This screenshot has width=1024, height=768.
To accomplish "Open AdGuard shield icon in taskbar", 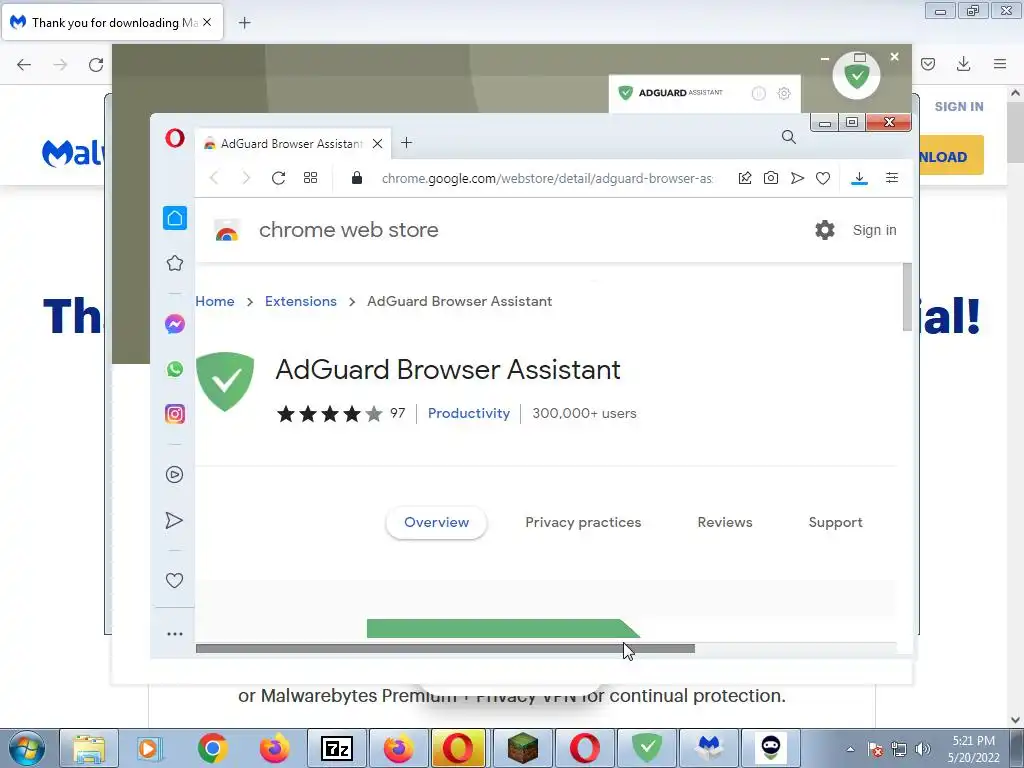I will click(x=647, y=748).
